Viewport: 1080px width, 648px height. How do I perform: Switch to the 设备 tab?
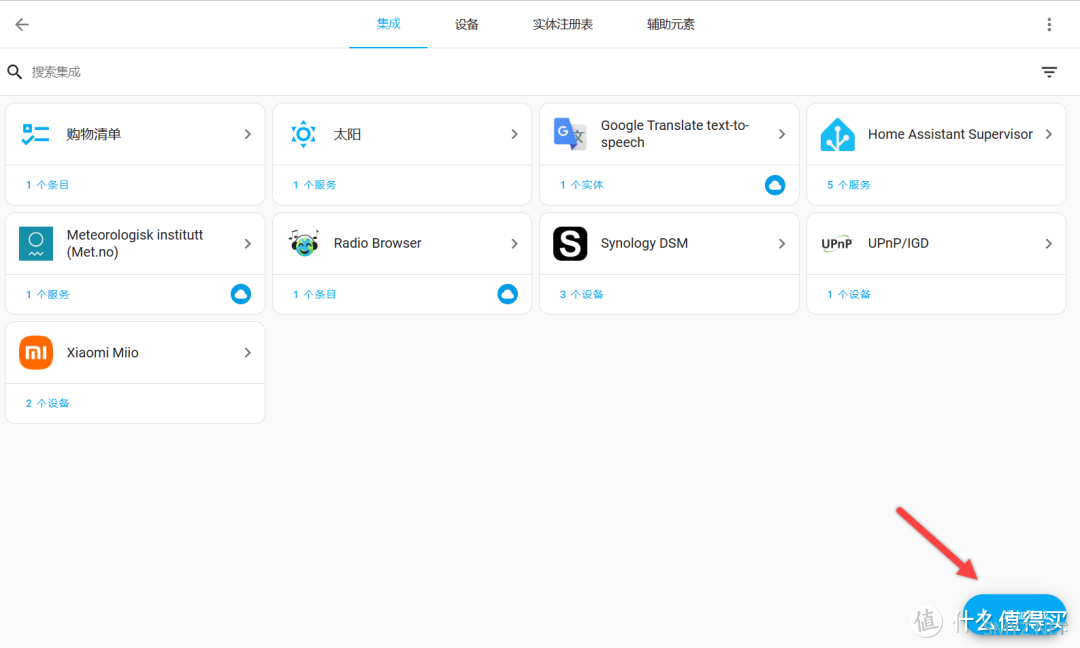(466, 24)
